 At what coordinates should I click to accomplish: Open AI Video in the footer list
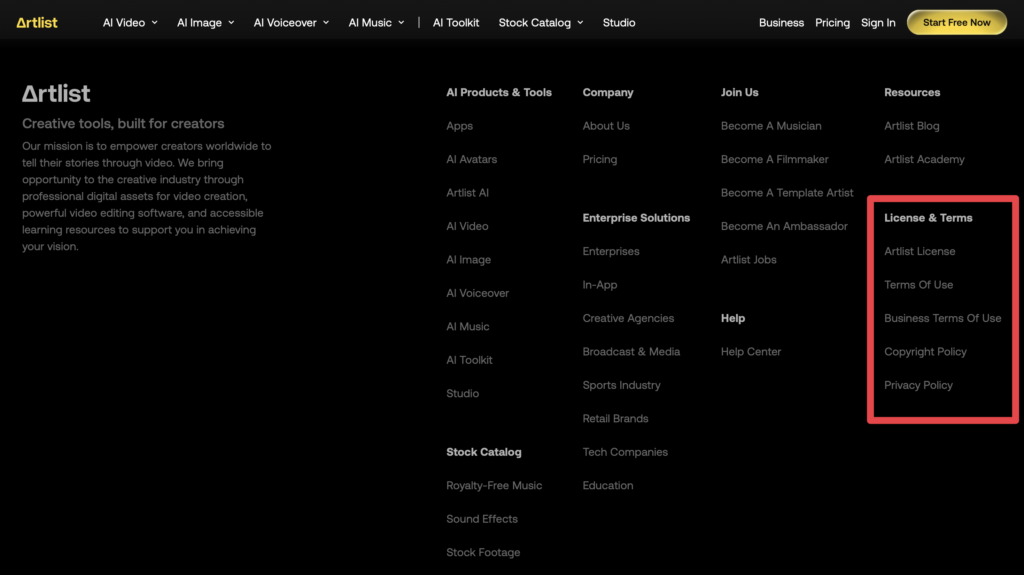(467, 226)
